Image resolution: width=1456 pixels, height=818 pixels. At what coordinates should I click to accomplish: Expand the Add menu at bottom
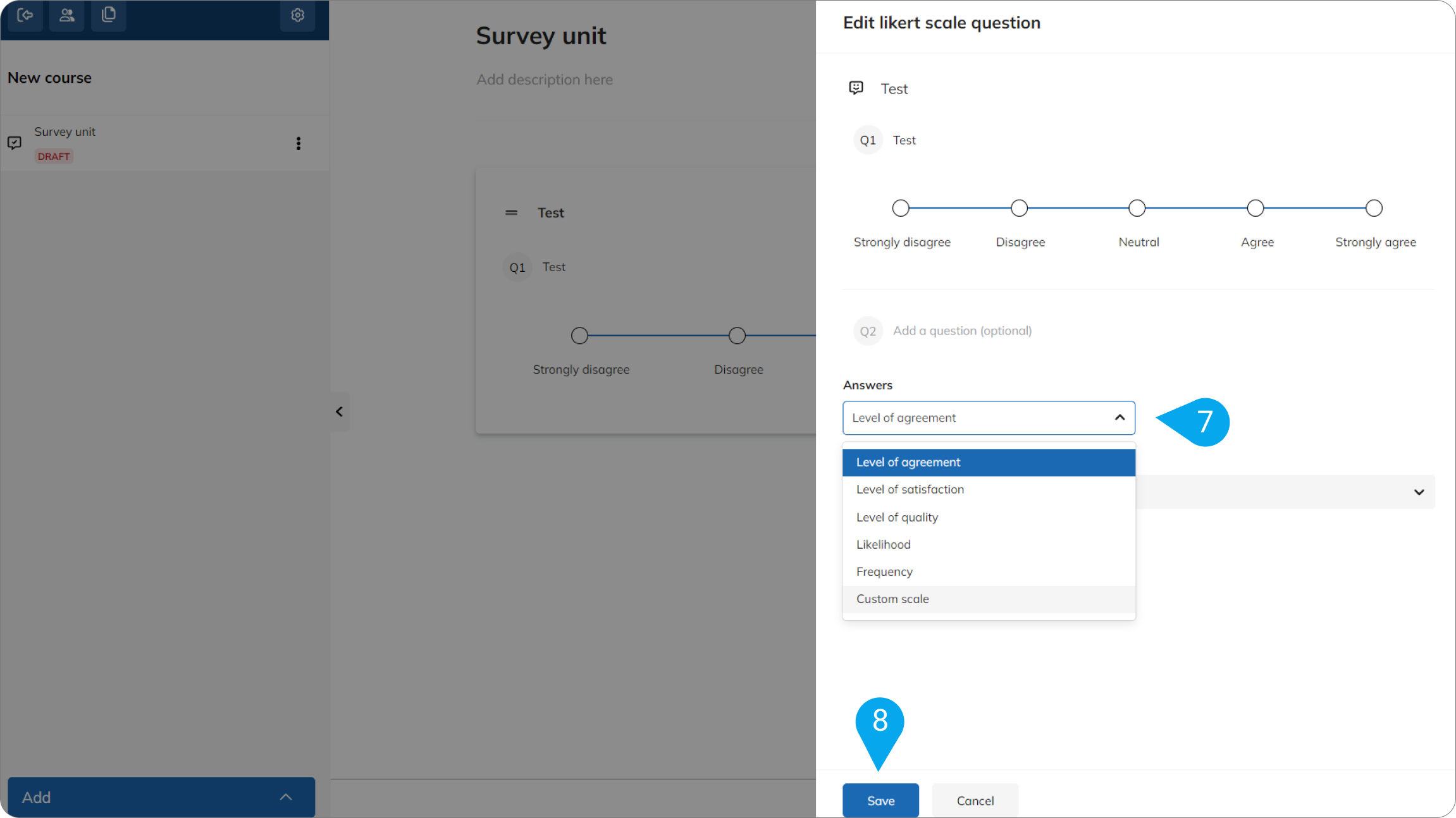[x=161, y=797]
